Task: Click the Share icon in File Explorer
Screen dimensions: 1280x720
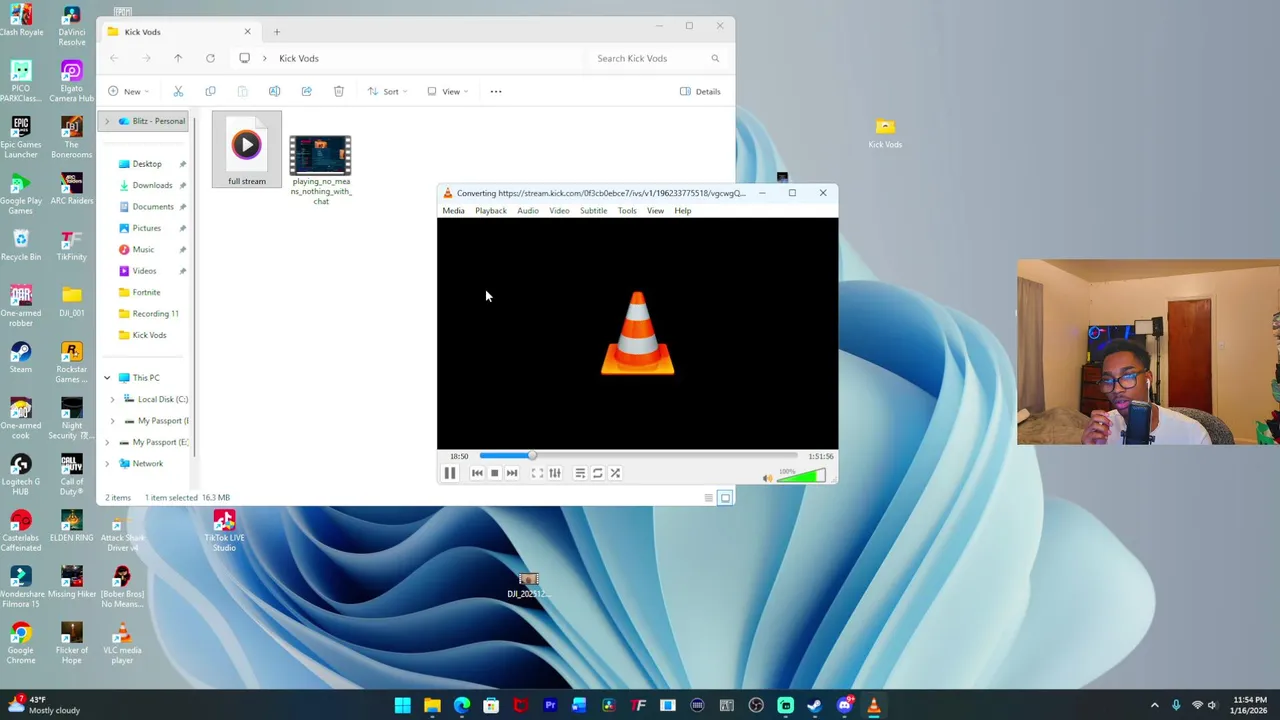Action: click(306, 91)
